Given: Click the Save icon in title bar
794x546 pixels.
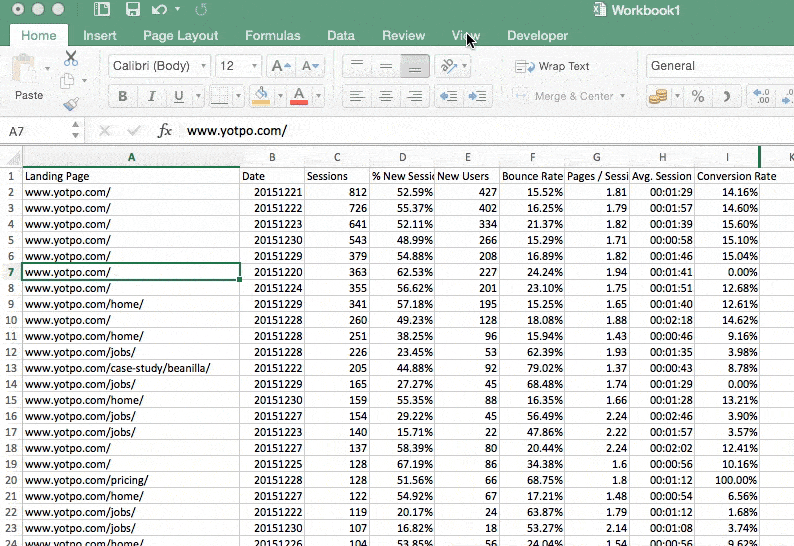Looking at the screenshot, I should [132, 10].
